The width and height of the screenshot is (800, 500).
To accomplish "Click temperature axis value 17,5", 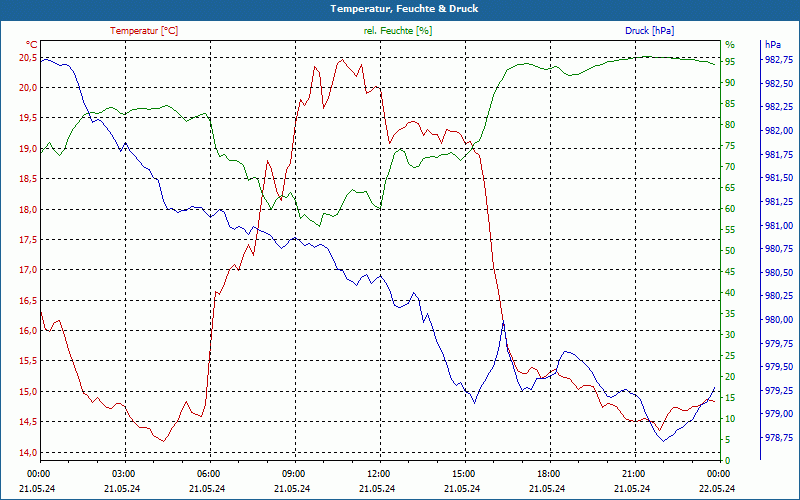I will (28, 240).
